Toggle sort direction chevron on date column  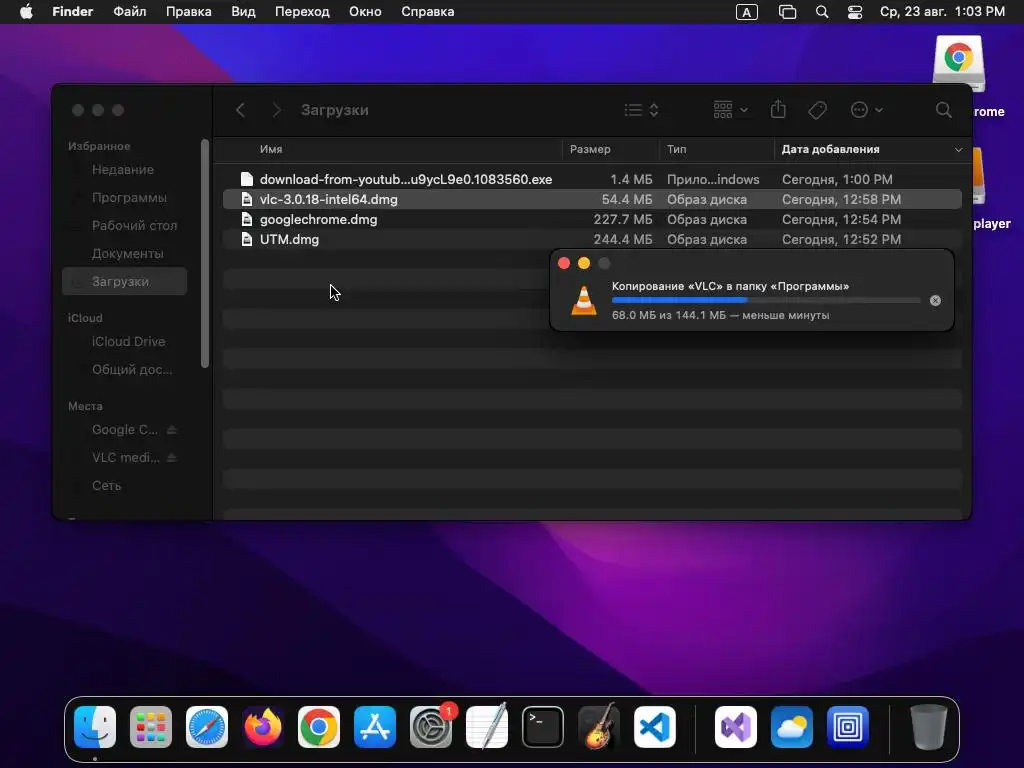pos(958,150)
